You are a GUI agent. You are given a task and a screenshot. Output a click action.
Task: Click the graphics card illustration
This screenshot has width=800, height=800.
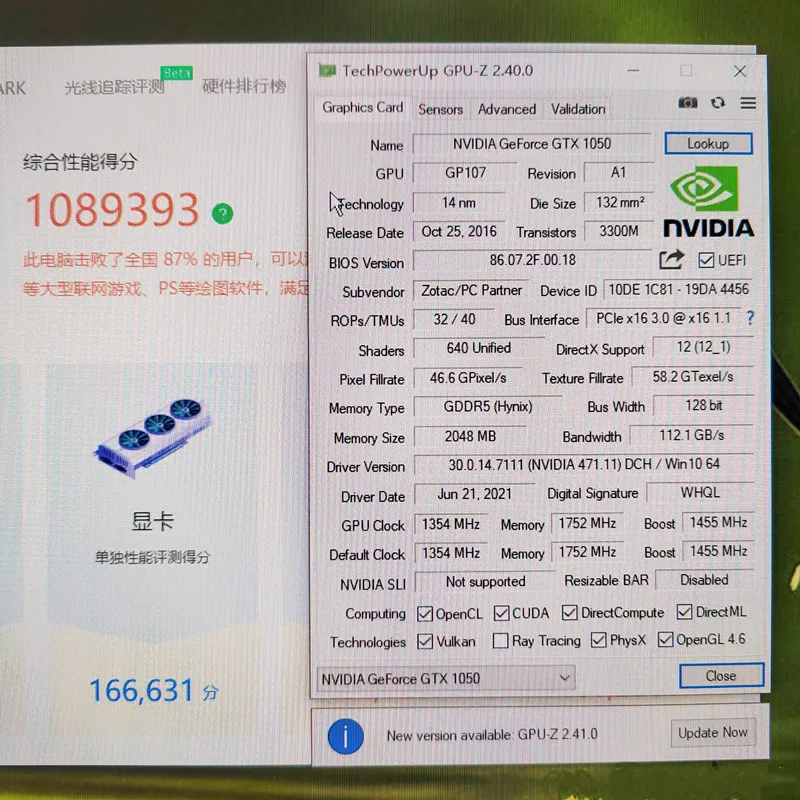[x=153, y=438]
